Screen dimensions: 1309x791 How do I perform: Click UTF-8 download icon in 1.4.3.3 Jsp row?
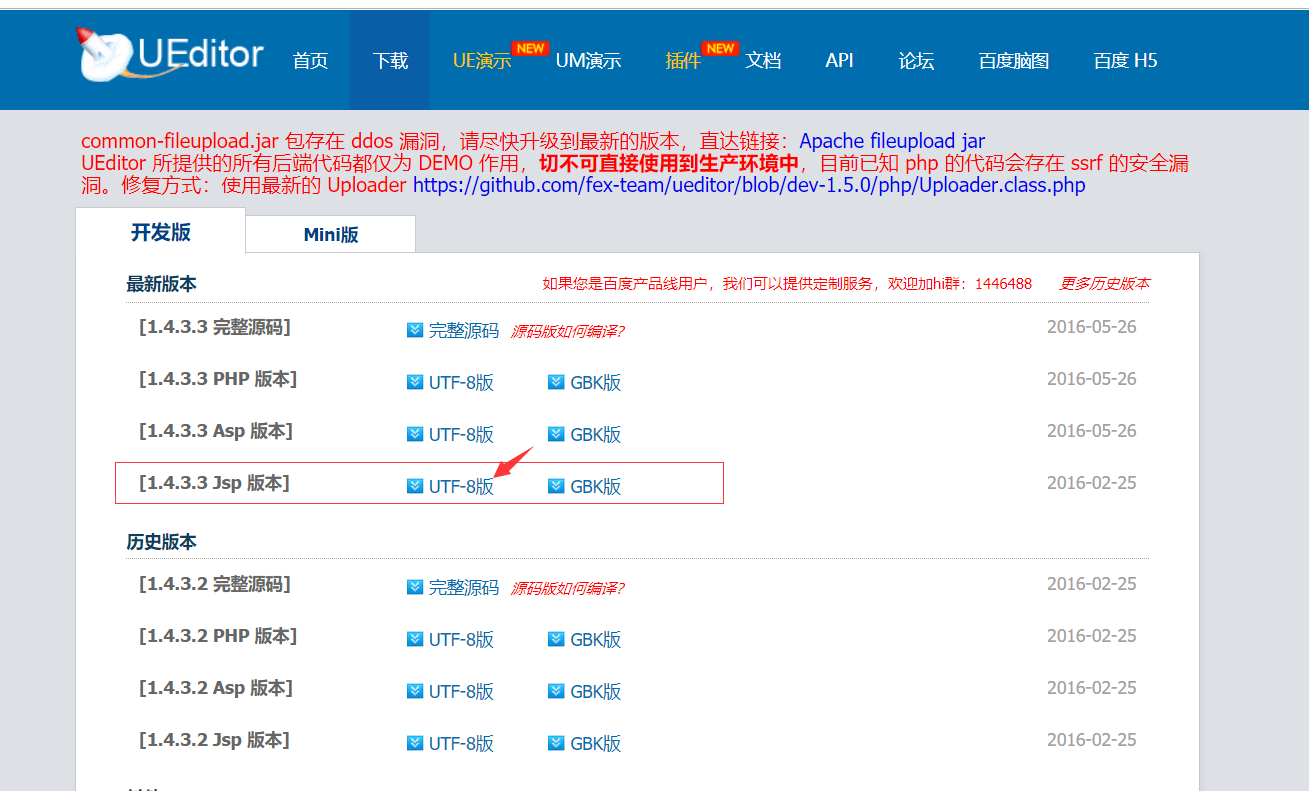[415, 486]
